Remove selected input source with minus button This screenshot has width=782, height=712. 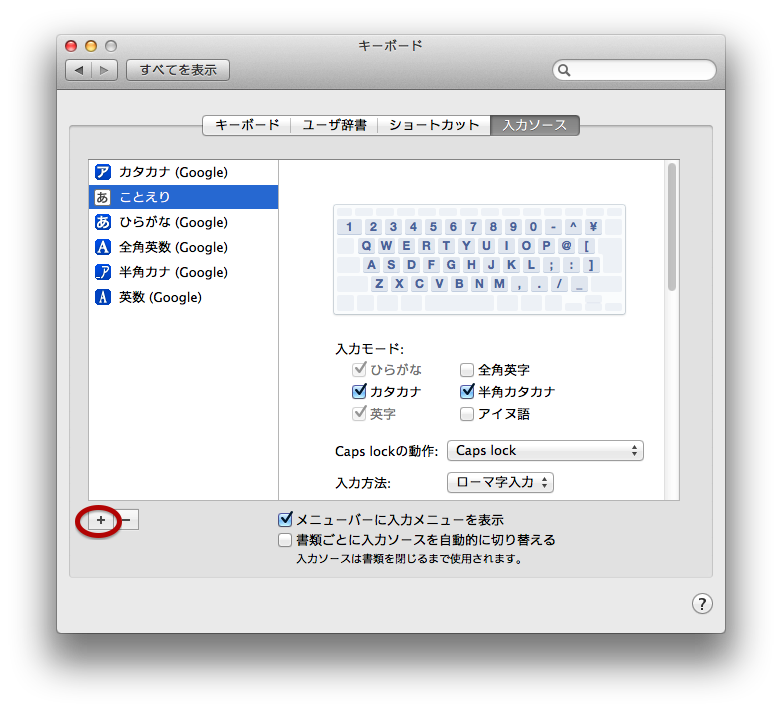click(x=127, y=520)
